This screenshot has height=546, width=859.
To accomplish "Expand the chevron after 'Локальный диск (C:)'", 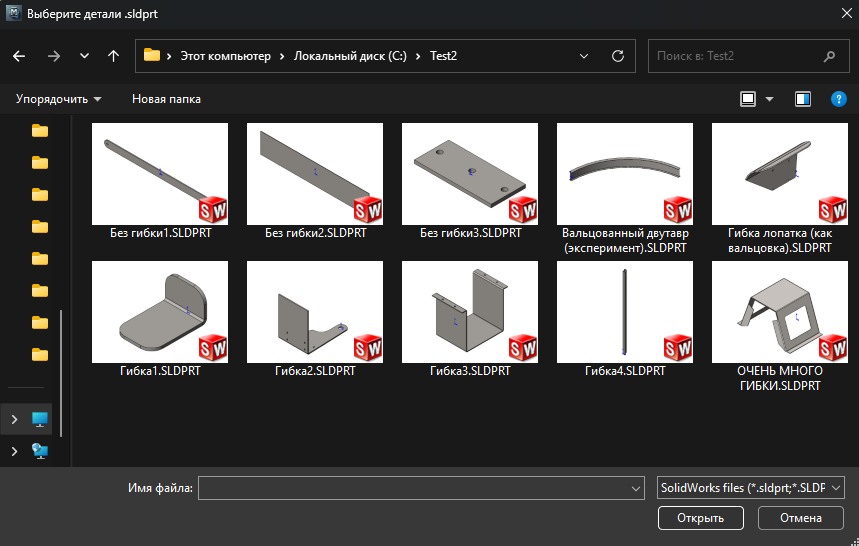I will [x=418, y=56].
